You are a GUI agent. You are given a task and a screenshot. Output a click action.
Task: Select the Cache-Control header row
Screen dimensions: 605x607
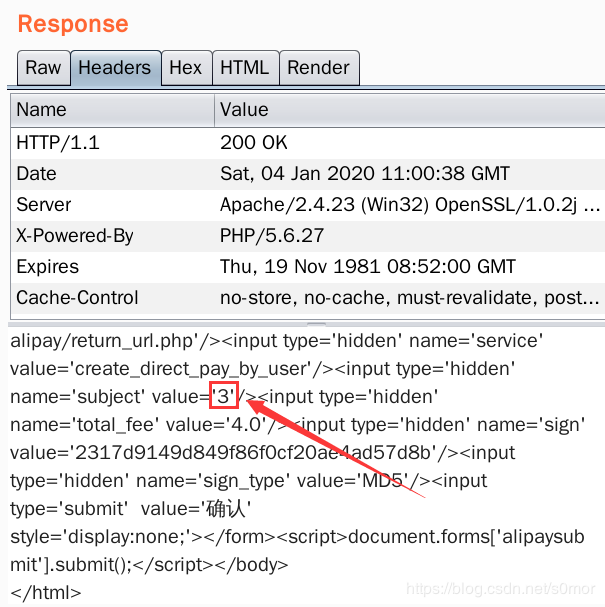click(308, 298)
